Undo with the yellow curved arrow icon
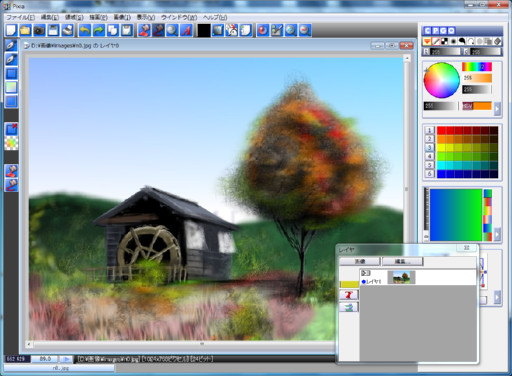512x376 pixels. (85, 31)
